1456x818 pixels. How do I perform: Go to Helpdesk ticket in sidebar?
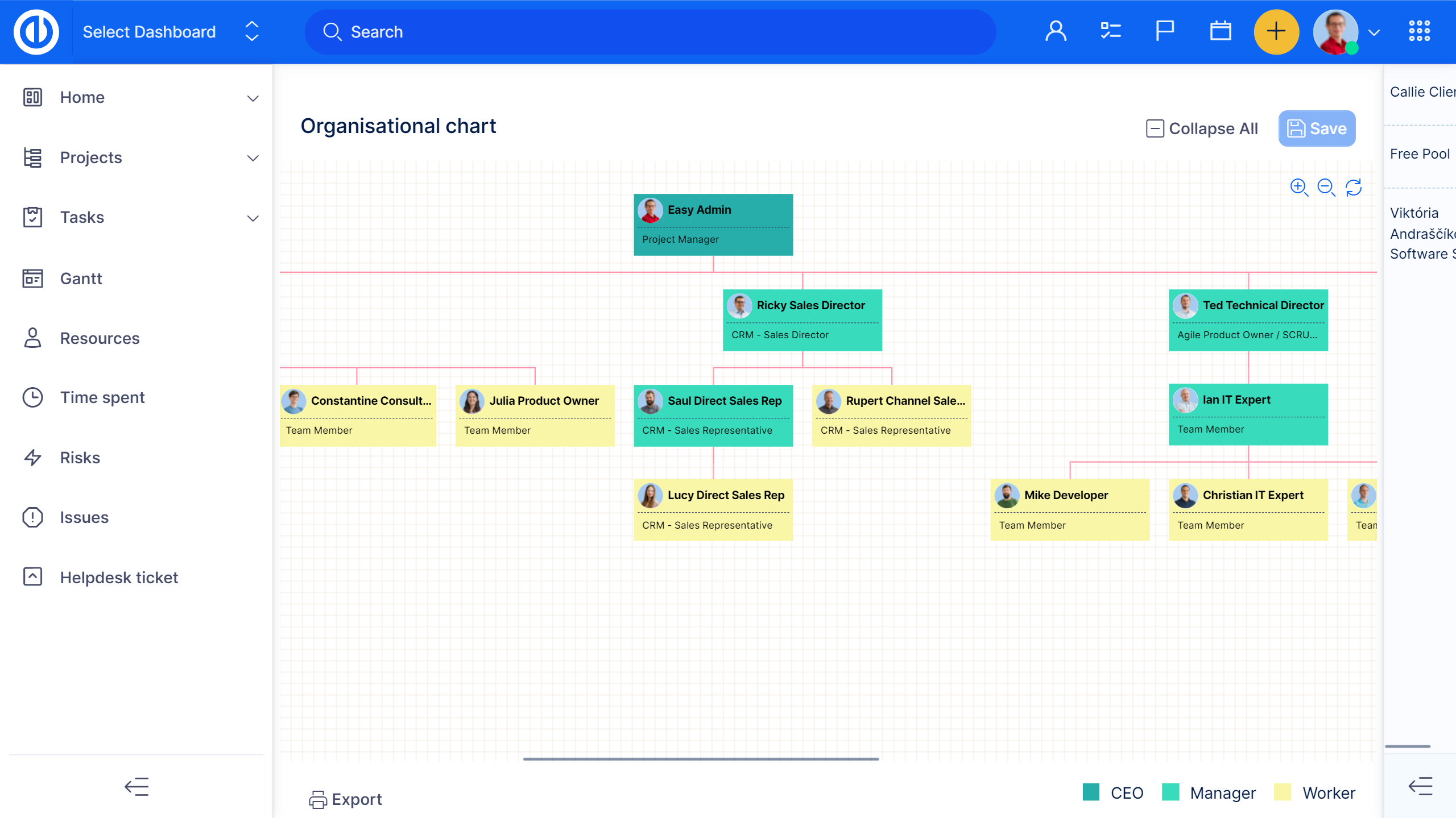(119, 578)
